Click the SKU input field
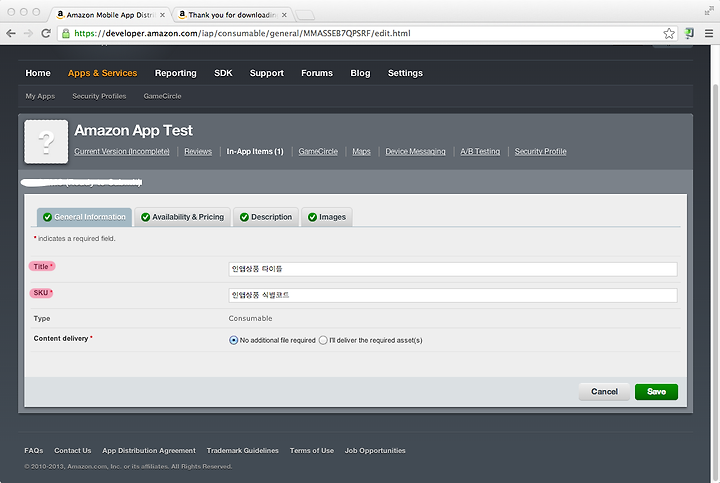This screenshot has width=720, height=483. (453, 295)
